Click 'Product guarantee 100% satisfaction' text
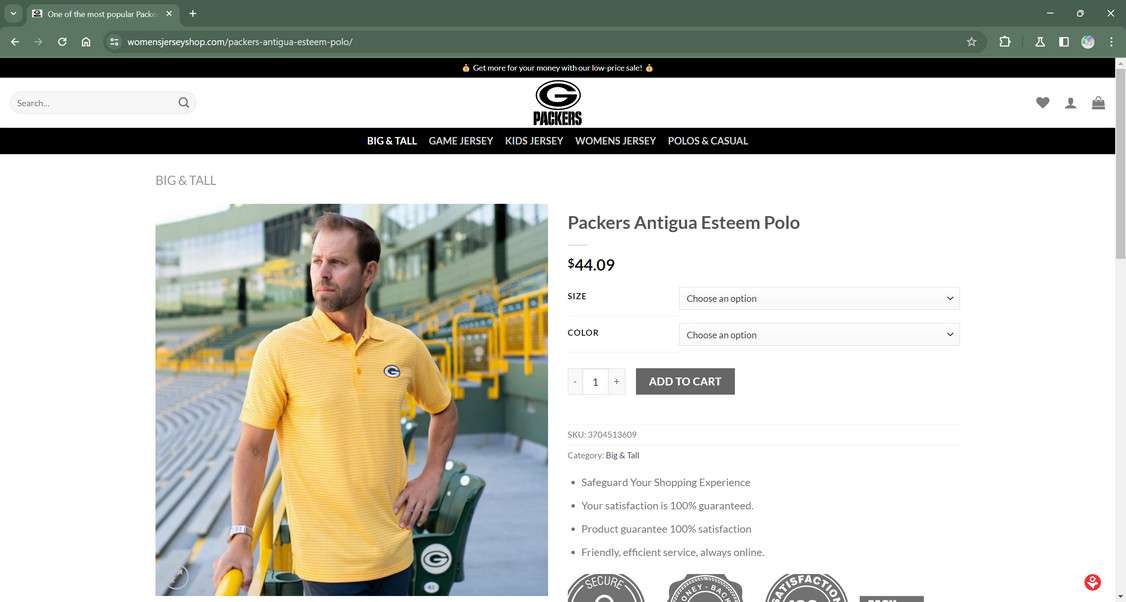This screenshot has height=602, width=1126. click(666, 529)
